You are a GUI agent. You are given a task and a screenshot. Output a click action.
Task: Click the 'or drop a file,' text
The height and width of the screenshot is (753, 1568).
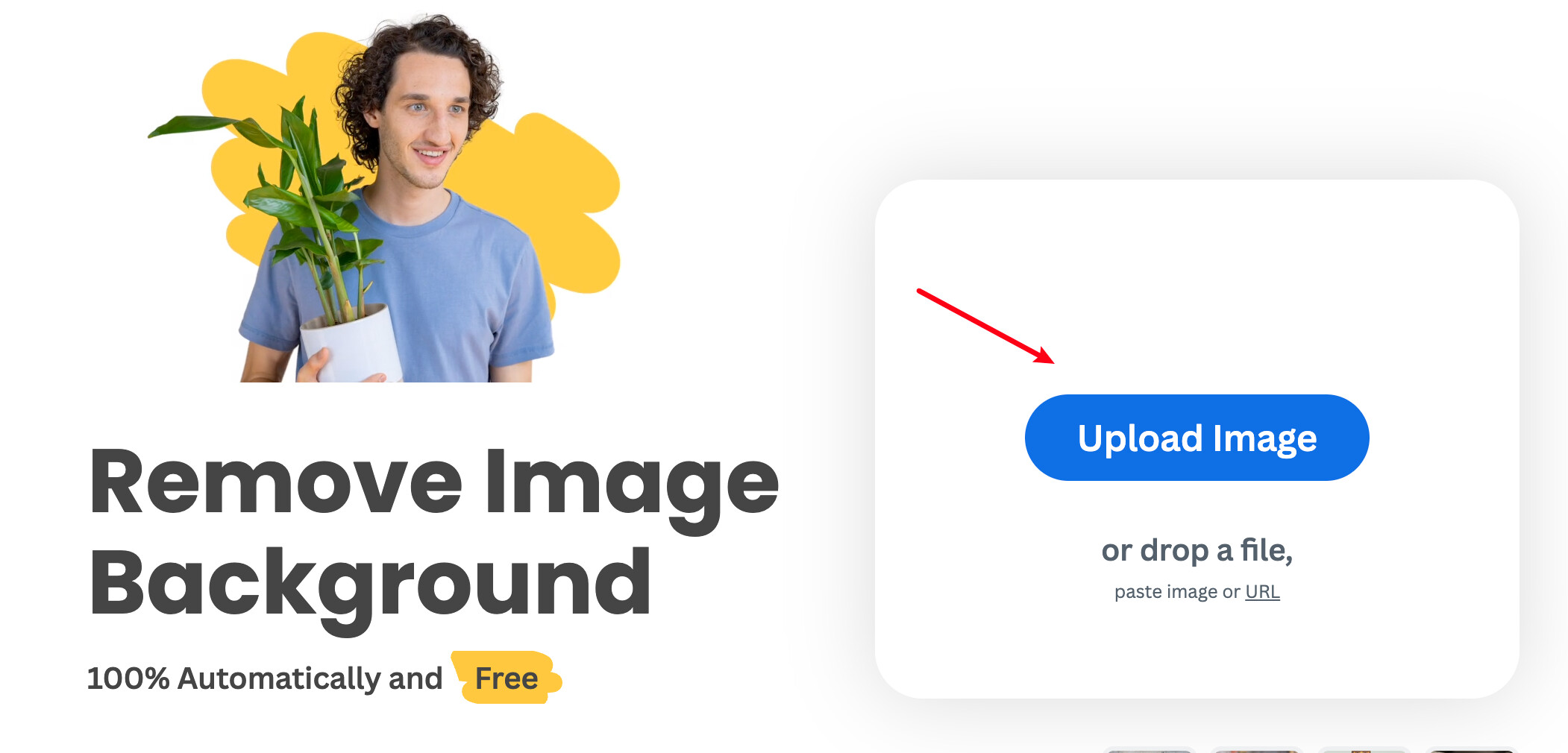pos(1197,551)
